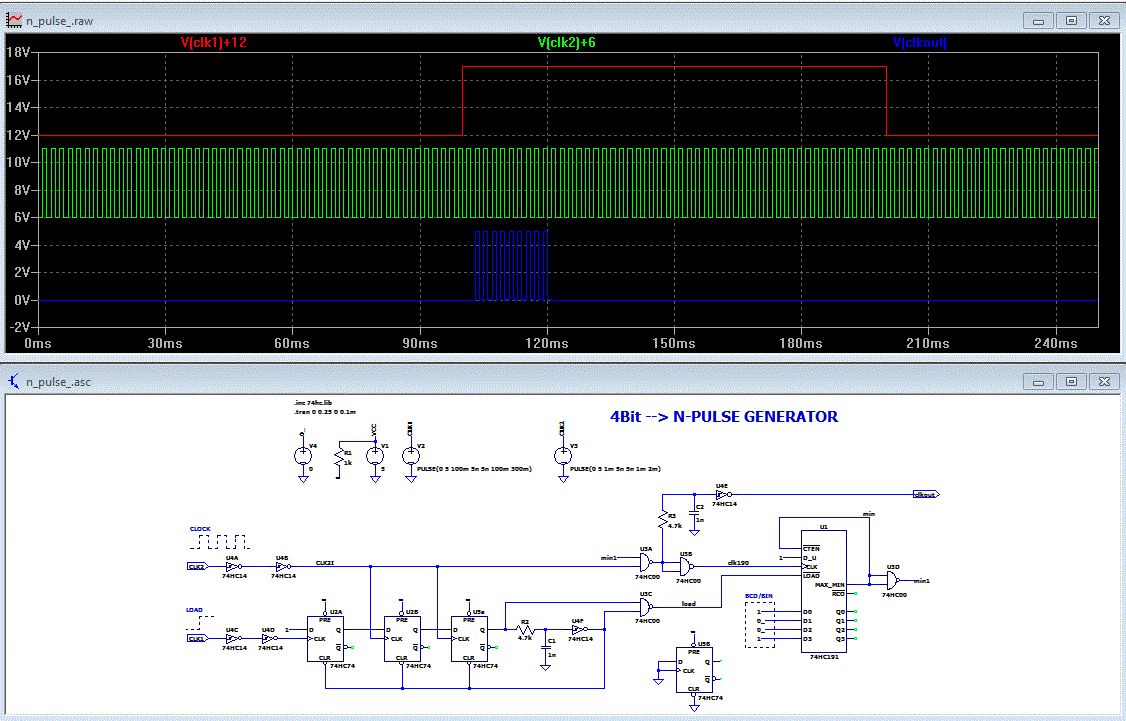1126x721 pixels.
Task: Click the 0V label on the vertical axis
Action: click(22, 300)
